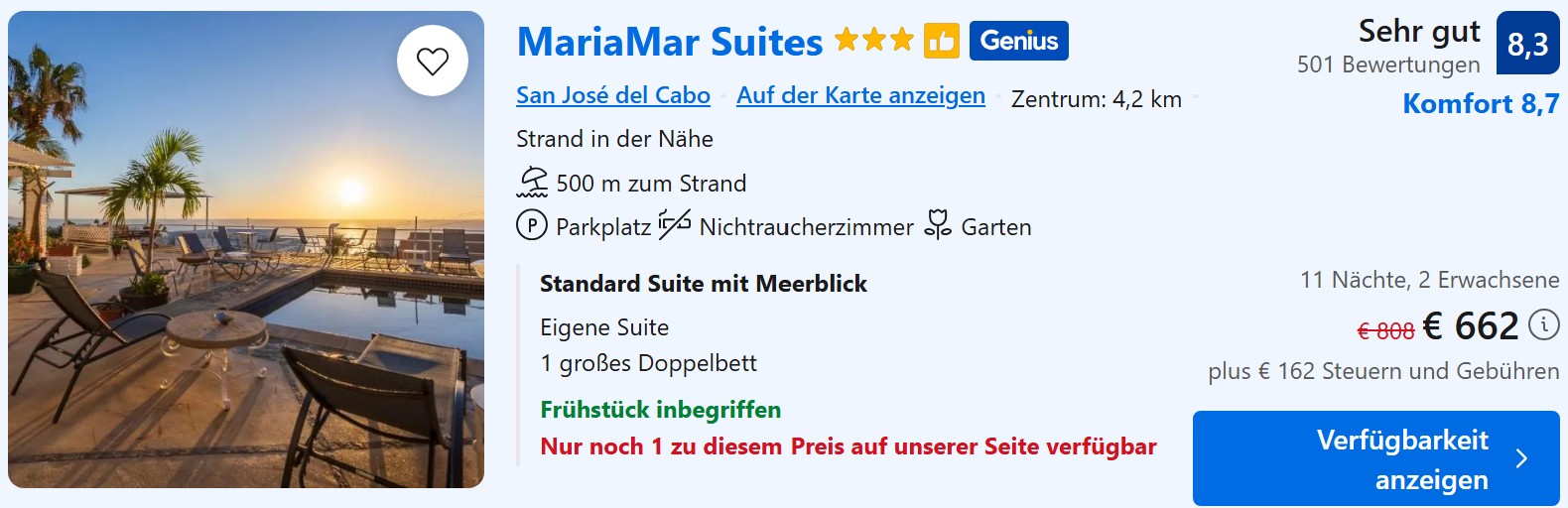Viewport: 1568px width, 508px height.
Task: Open the San José del Cabo link
Action: coord(613,95)
